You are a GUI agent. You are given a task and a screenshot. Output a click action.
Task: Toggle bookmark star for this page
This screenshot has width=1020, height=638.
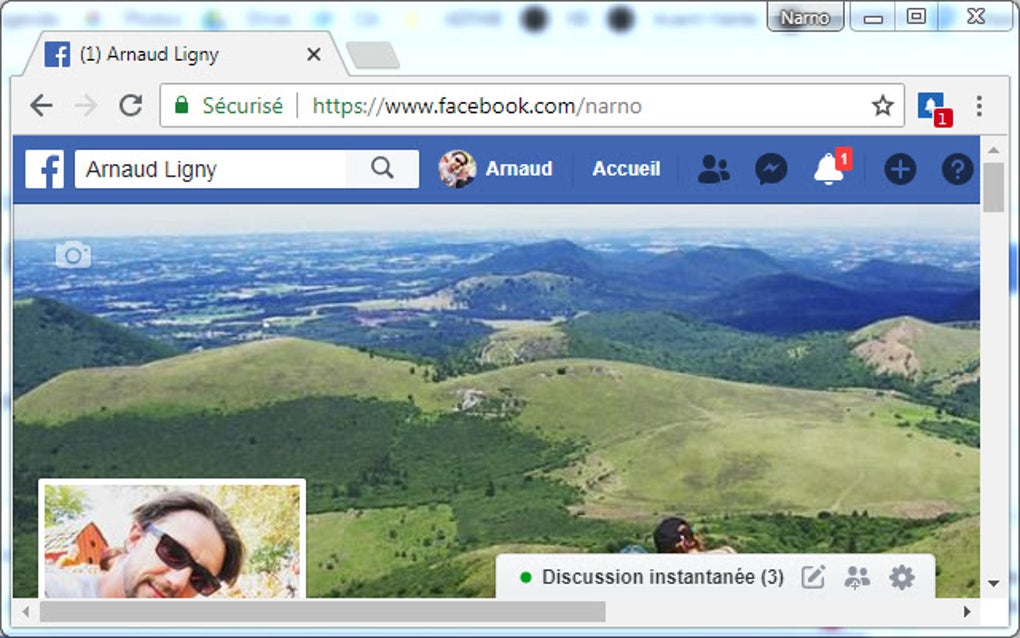click(x=881, y=104)
